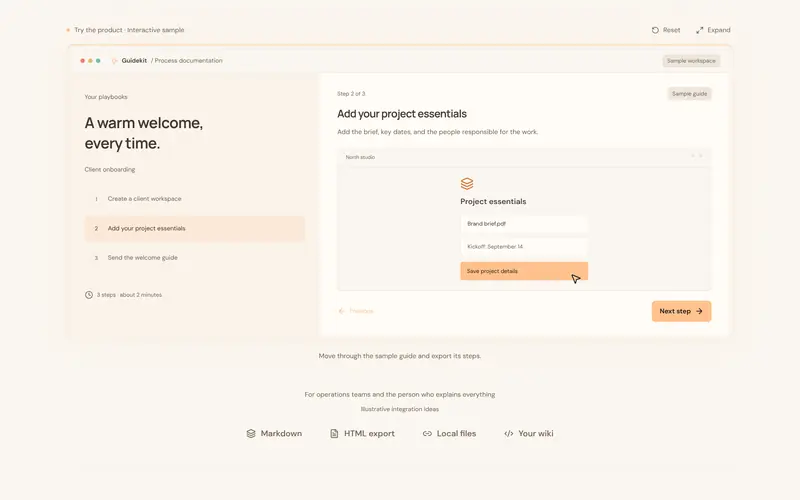Click the Process documentation breadcrumb
The height and width of the screenshot is (500, 800).
tap(188, 61)
